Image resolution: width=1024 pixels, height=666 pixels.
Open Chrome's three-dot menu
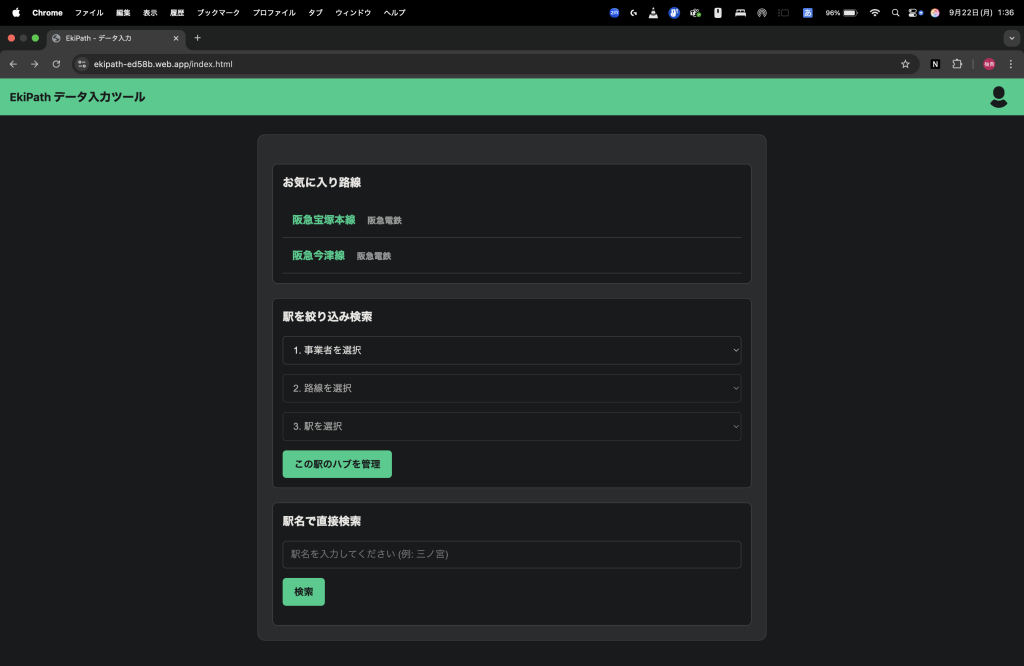[1010, 64]
